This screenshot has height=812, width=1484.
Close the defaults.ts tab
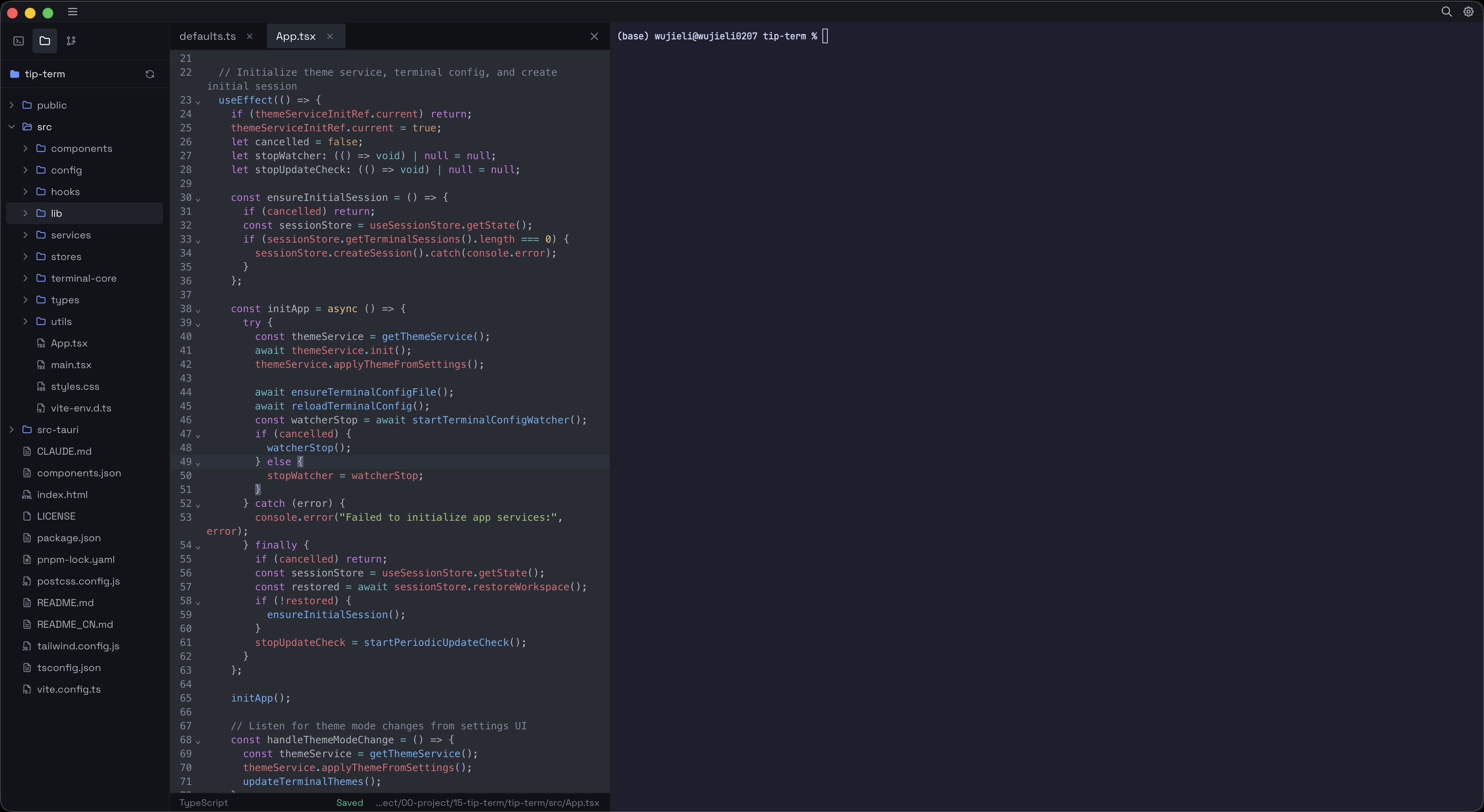249,36
